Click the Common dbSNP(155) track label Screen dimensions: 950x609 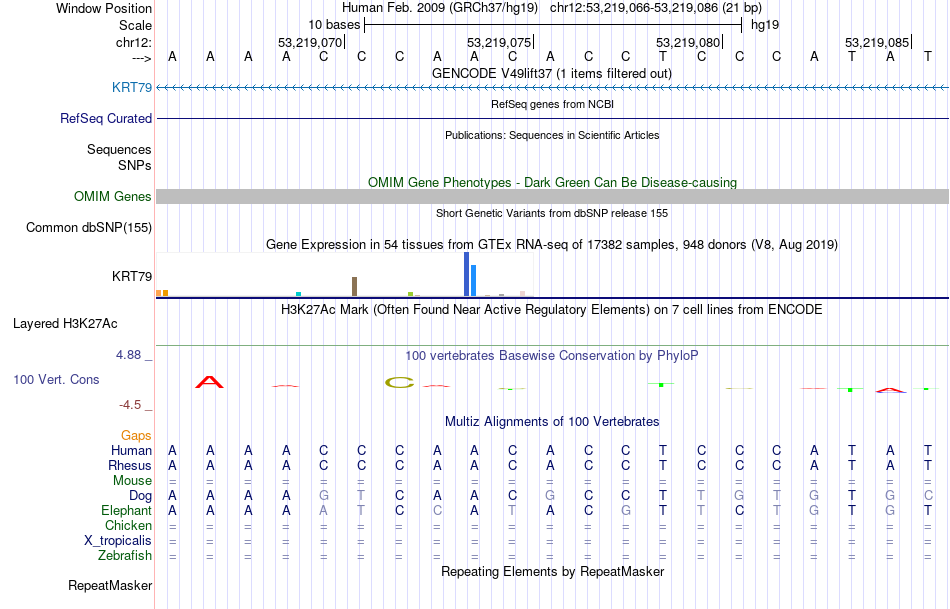pyautogui.click(x=89, y=227)
